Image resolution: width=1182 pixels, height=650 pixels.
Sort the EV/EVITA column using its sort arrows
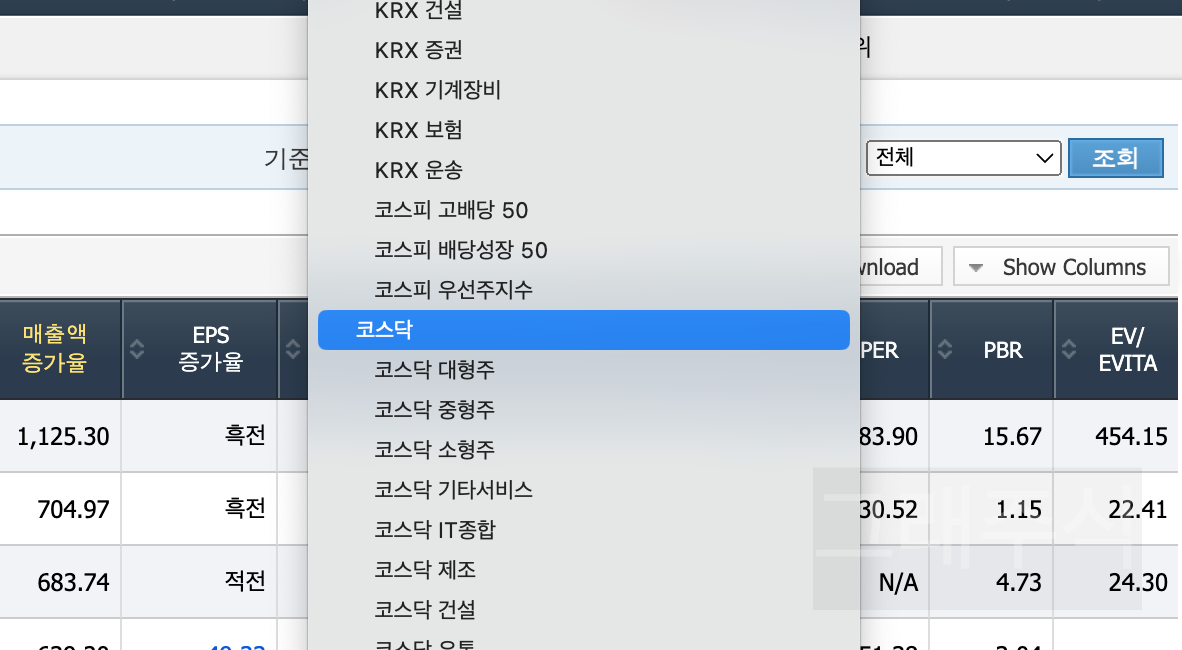coord(1068,348)
